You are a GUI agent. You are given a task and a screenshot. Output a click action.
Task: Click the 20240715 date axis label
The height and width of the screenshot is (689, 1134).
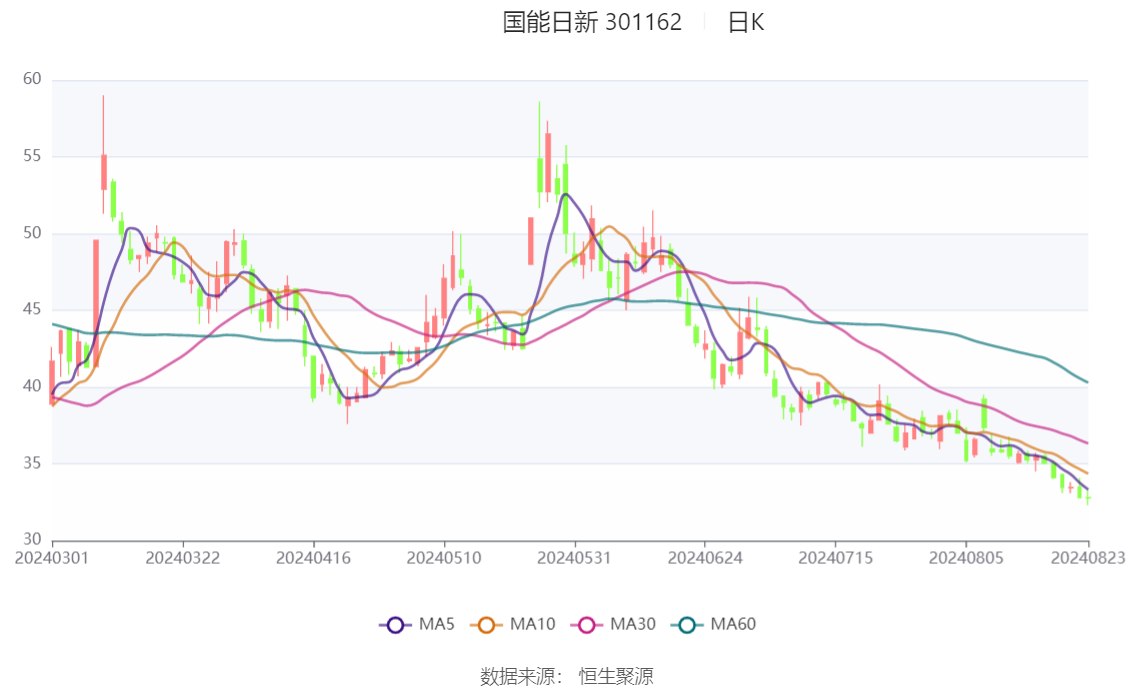(x=835, y=558)
